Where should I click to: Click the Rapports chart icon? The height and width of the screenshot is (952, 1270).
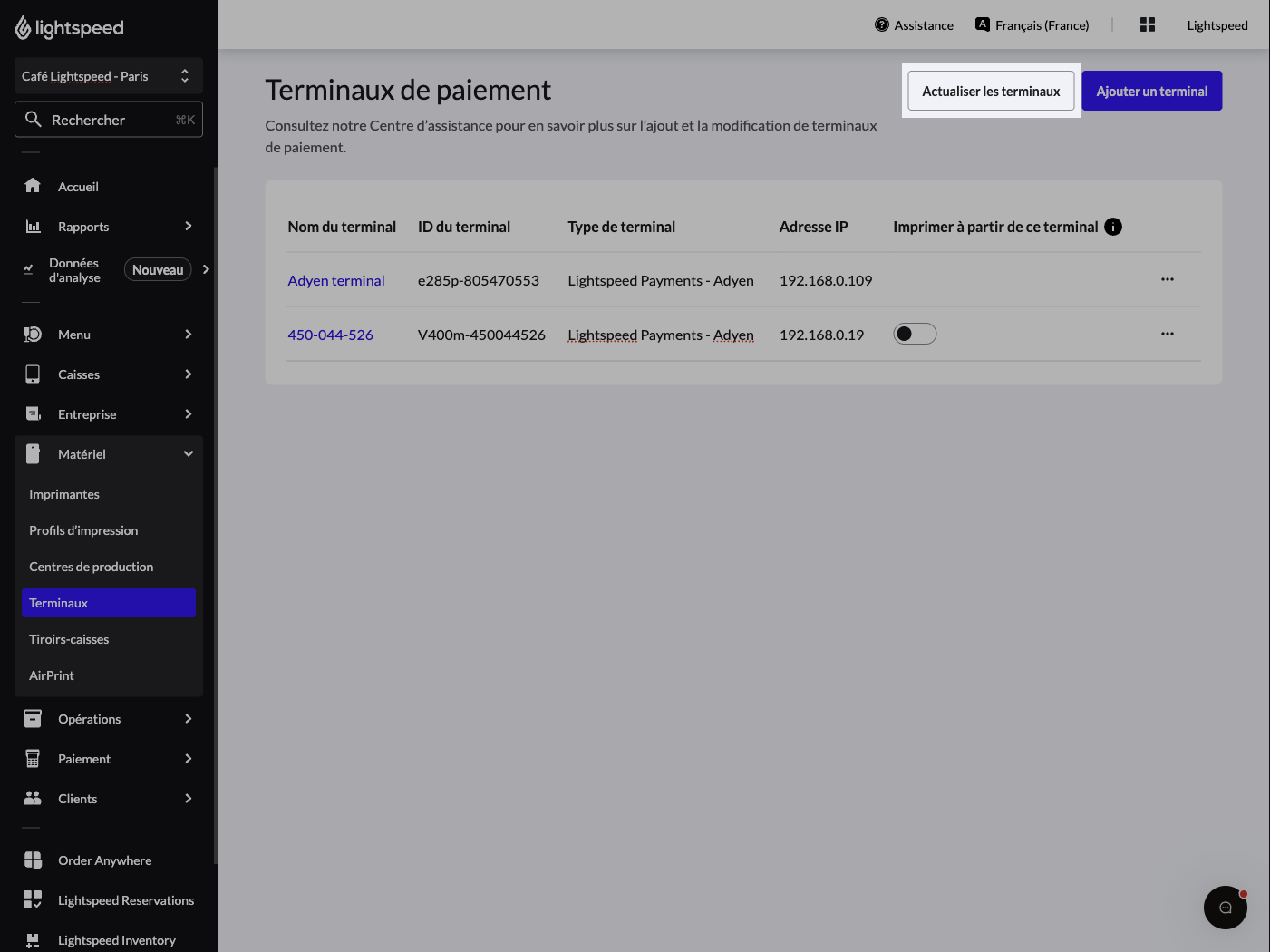tap(33, 226)
